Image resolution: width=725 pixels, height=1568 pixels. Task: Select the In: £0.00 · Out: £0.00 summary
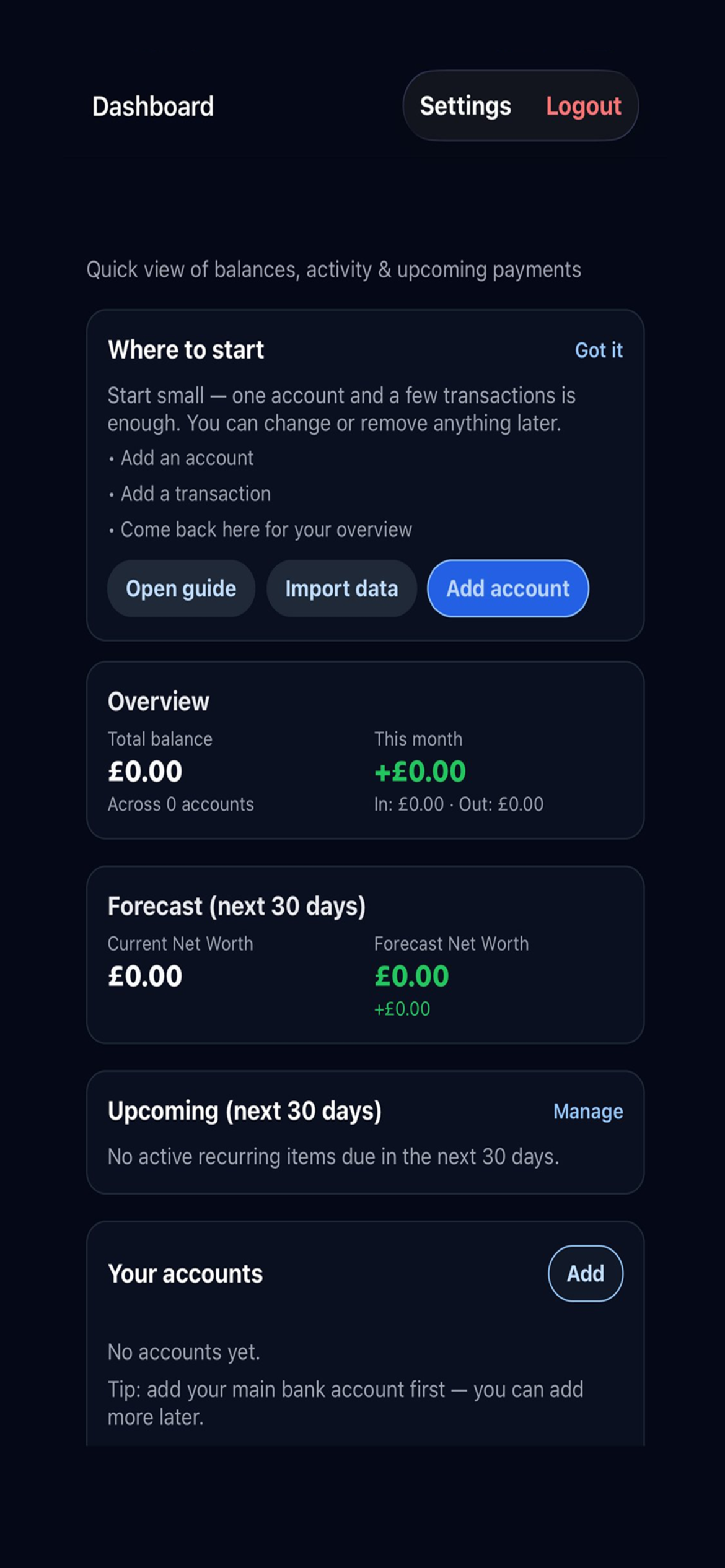pyautogui.click(x=458, y=803)
